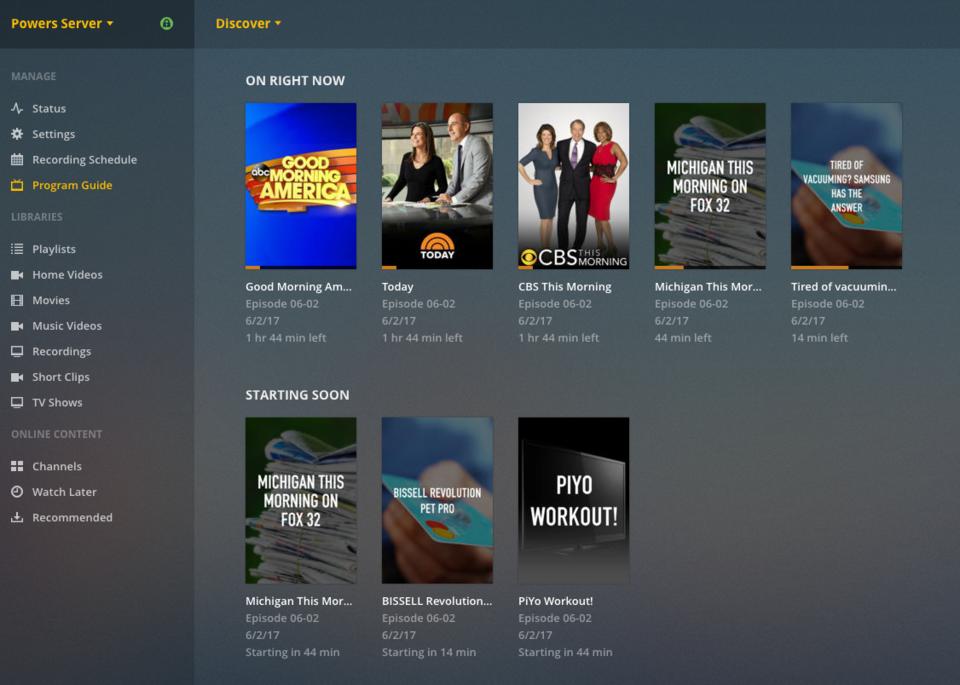This screenshot has width=960, height=685.
Task: Open Home Videos library
Action: click(x=67, y=275)
